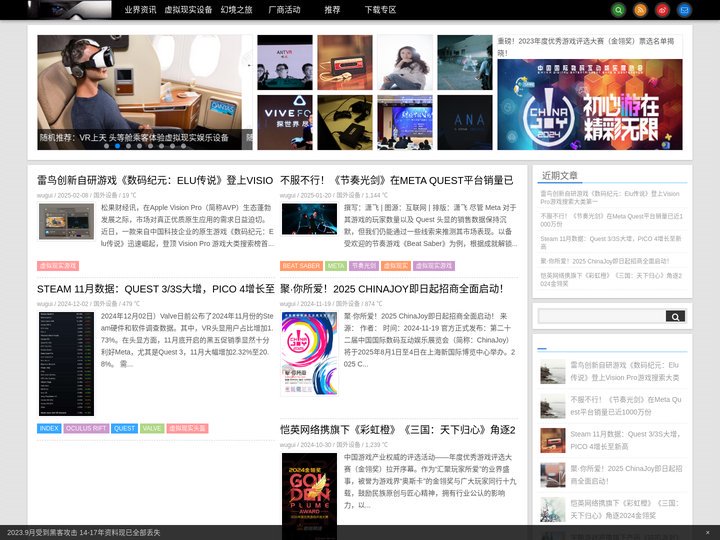Viewport: 720px width, 540px height.
Task: Open sidebar thumbnail beside 聚·你所爱 entry
Action: coord(553,475)
